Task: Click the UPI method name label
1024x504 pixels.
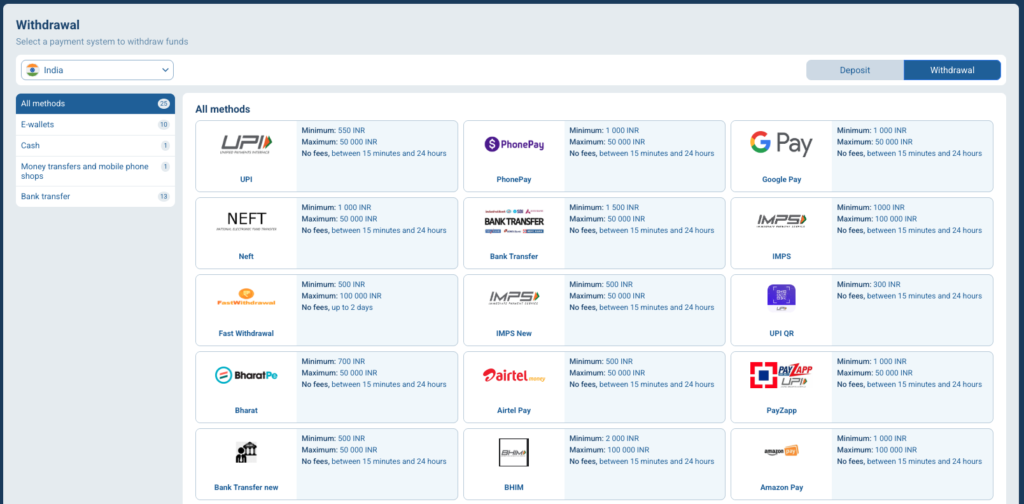Action: (x=246, y=180)
